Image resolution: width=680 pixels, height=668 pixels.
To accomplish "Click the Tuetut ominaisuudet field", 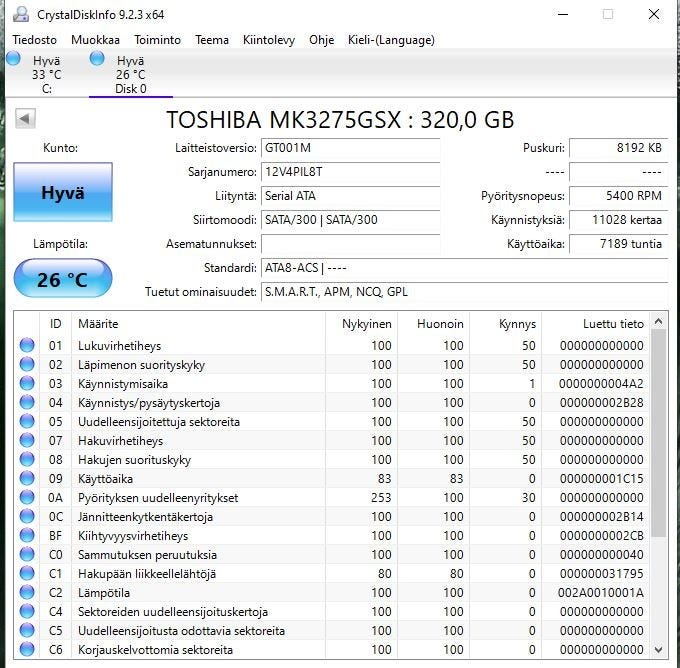I will (x=464, y=291).
